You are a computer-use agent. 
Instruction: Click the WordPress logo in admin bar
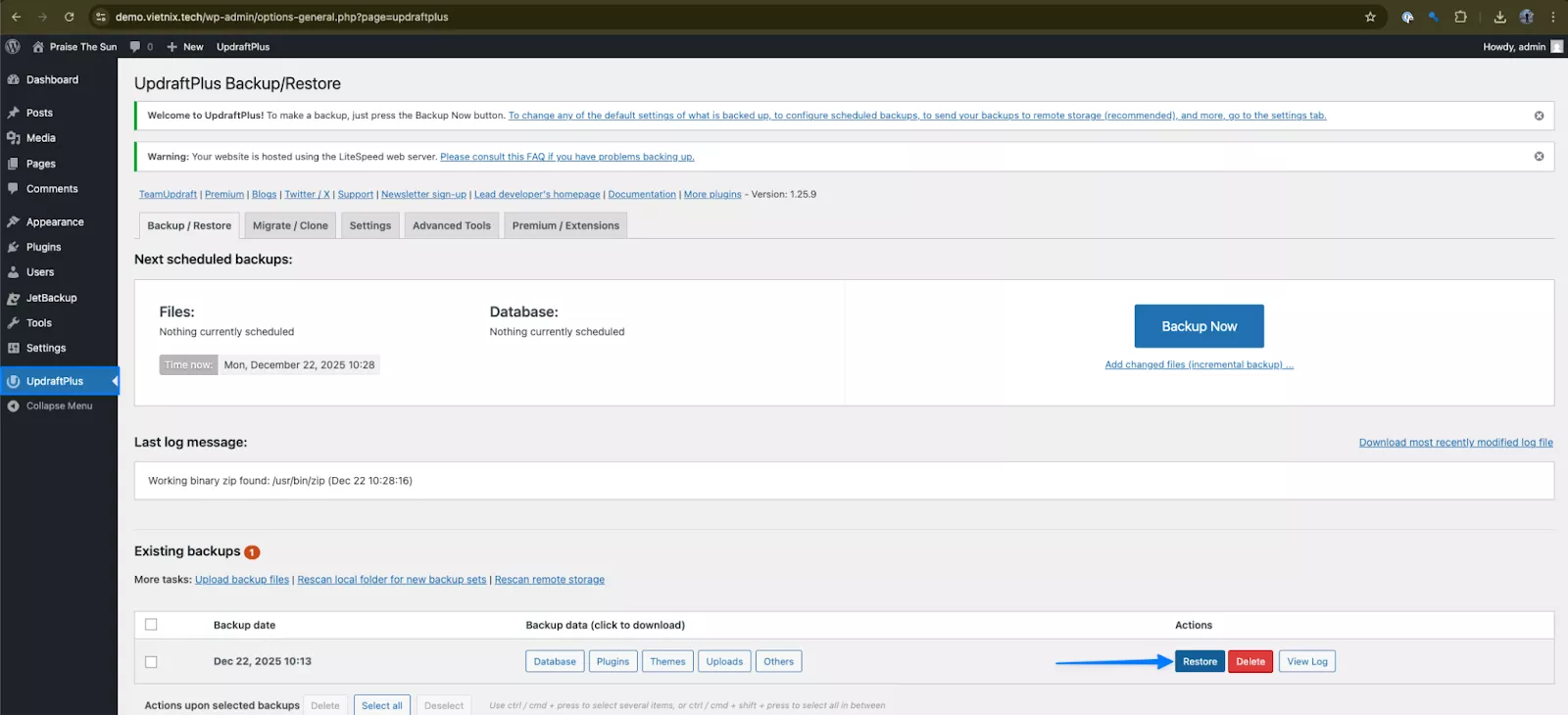point(13,46)
